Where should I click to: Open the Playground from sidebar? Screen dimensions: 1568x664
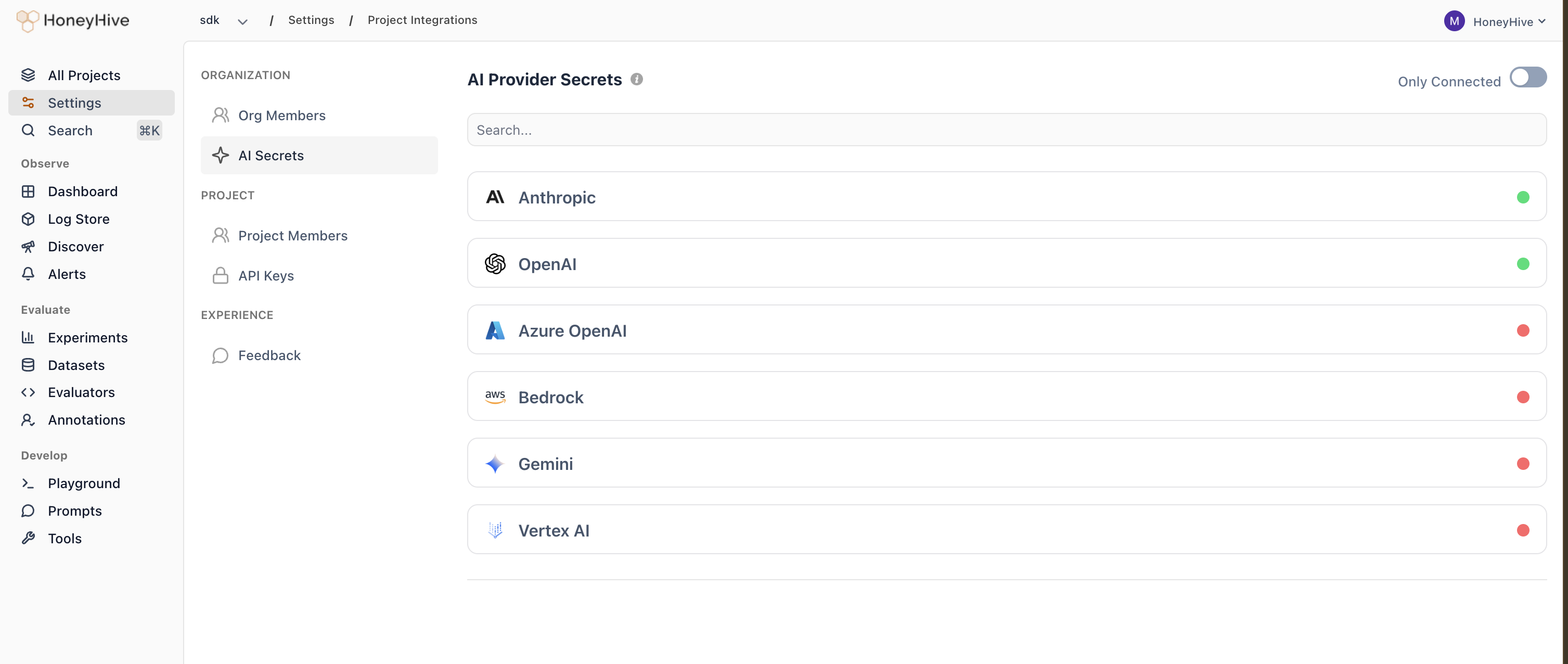(x=83, y=482)
